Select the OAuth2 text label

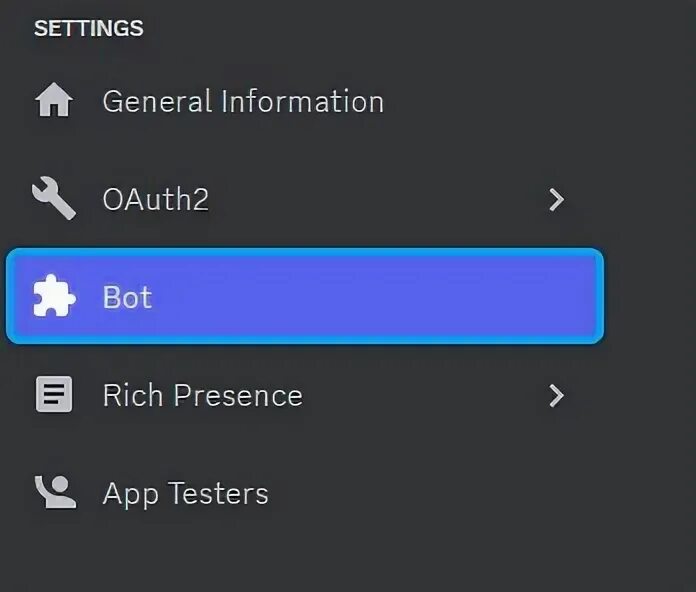[156, 200]
